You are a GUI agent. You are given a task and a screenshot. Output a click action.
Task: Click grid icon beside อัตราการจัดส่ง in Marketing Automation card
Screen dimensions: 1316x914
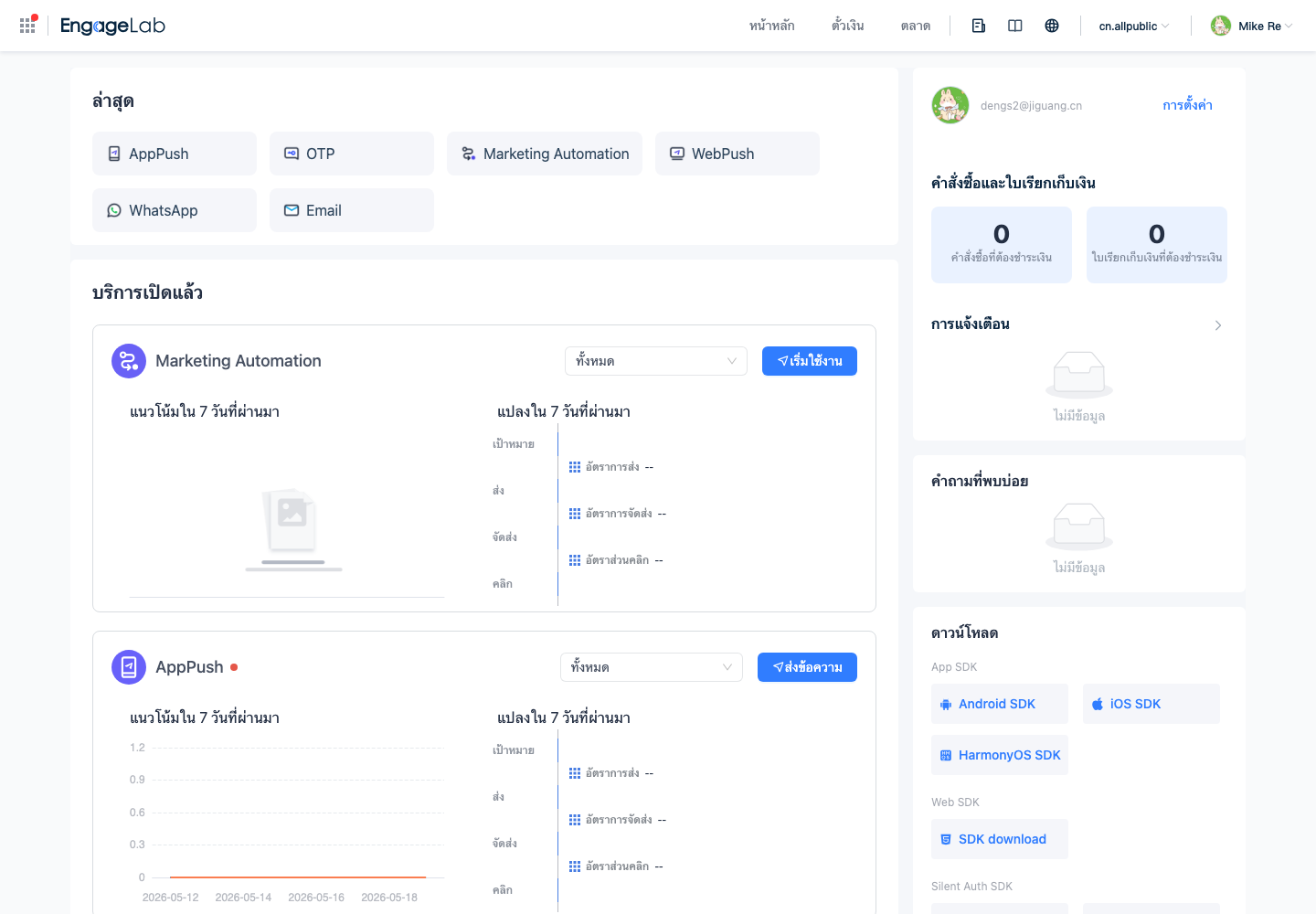[575, 514]
